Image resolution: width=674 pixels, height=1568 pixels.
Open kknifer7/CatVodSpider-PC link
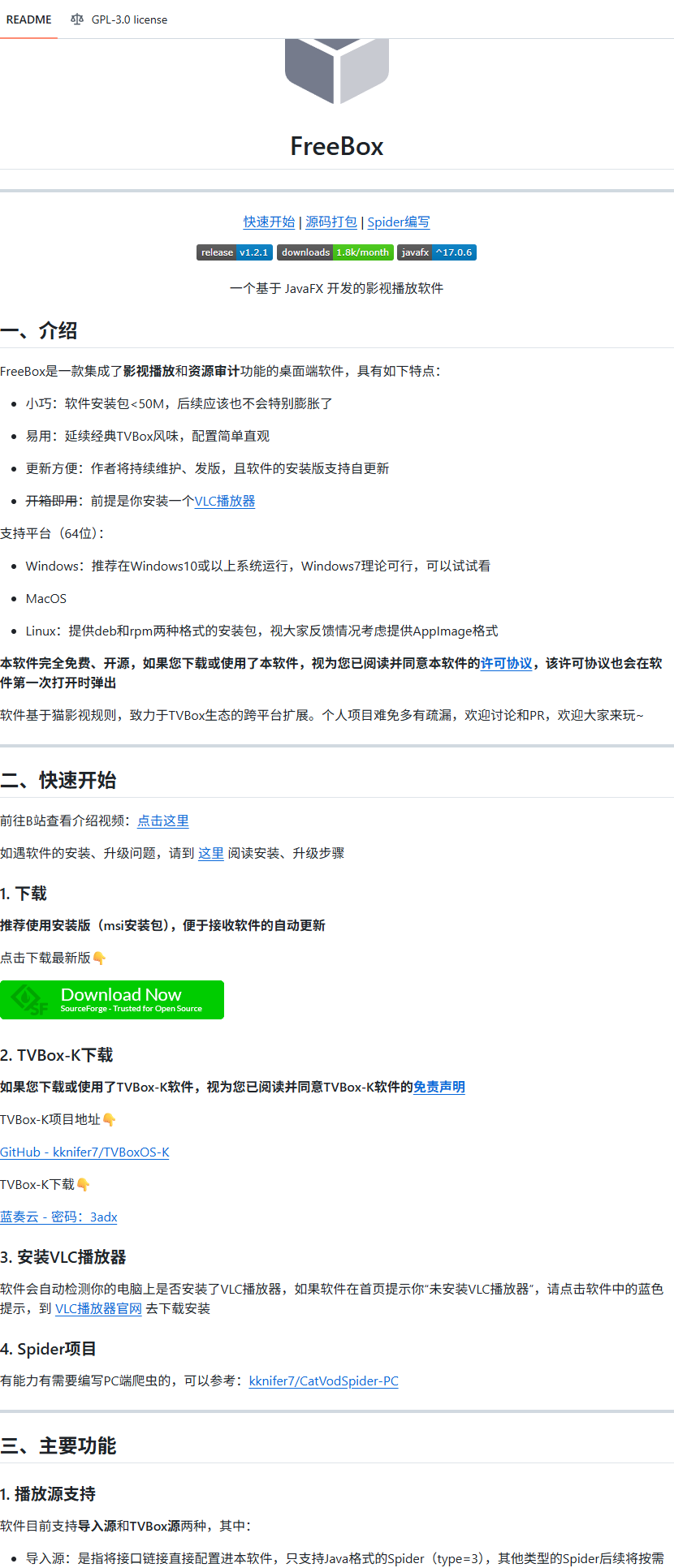pos(324,1381)
